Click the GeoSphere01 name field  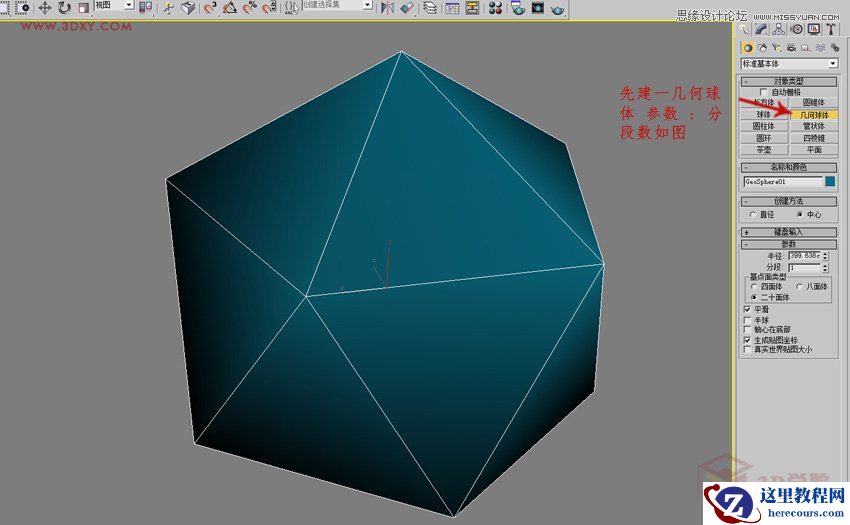[783, 182]
